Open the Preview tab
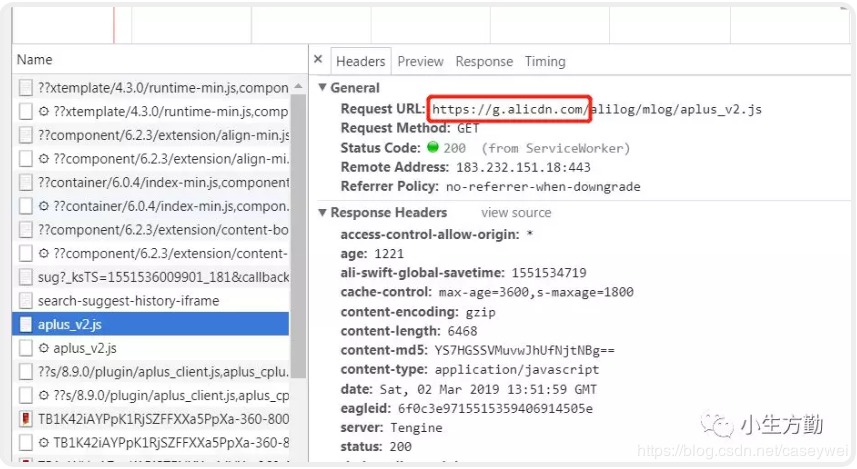857x469 pixels. [420, 61]
